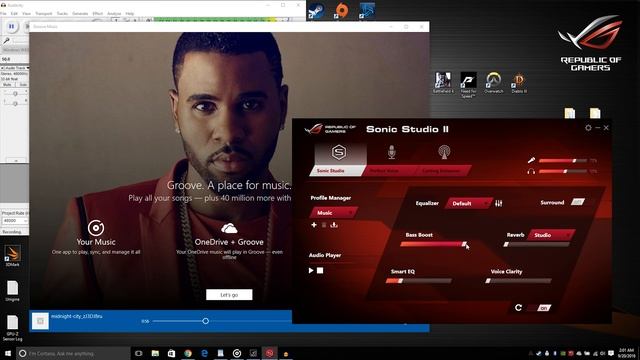
Task: Open Steam shortcut on desktop top
Action: point(316,11)
